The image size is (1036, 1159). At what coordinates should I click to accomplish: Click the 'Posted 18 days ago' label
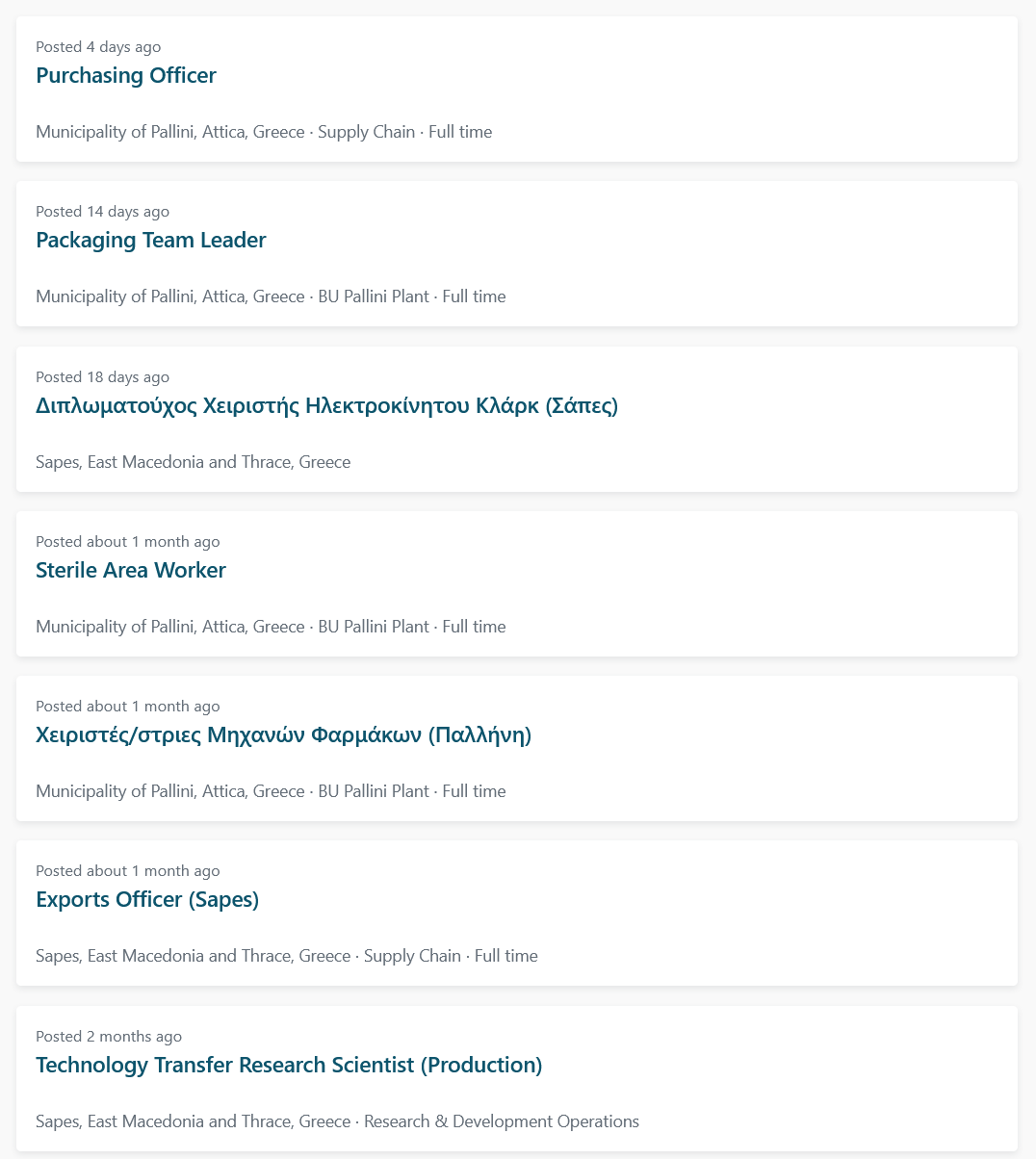coord(102,377)
